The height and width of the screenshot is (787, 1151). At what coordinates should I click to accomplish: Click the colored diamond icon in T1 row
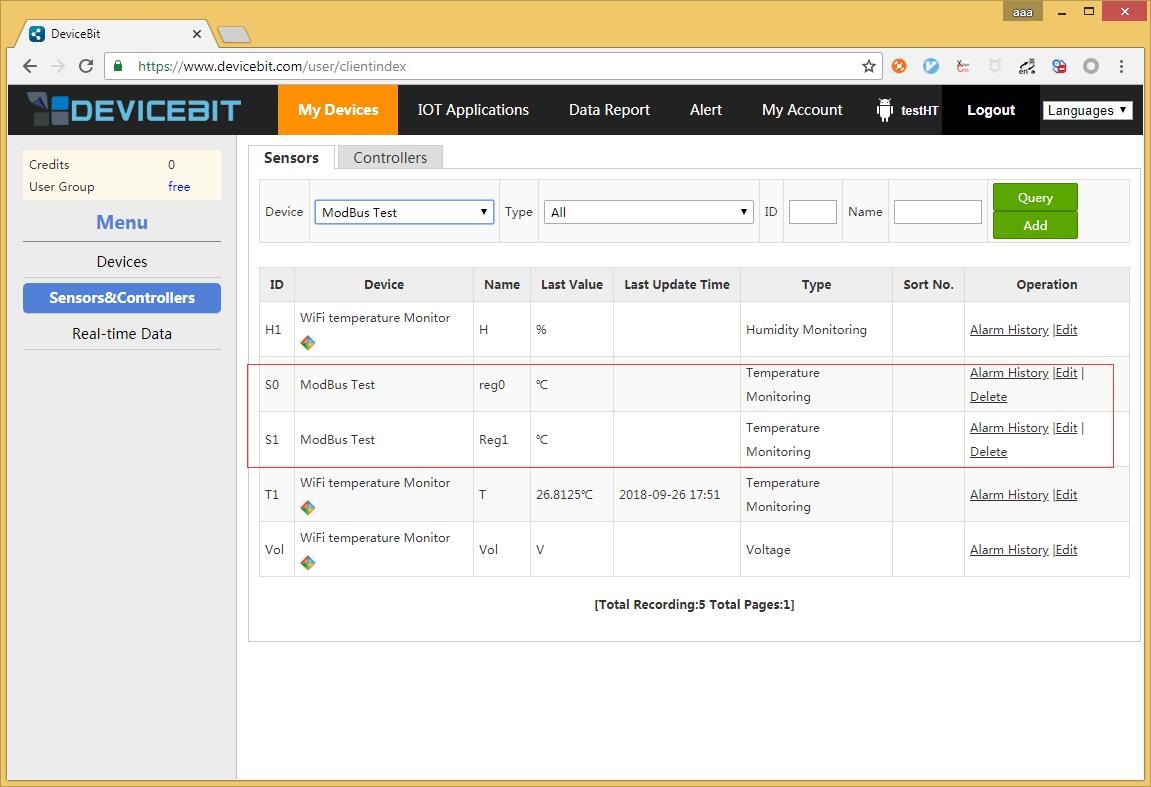308,507
